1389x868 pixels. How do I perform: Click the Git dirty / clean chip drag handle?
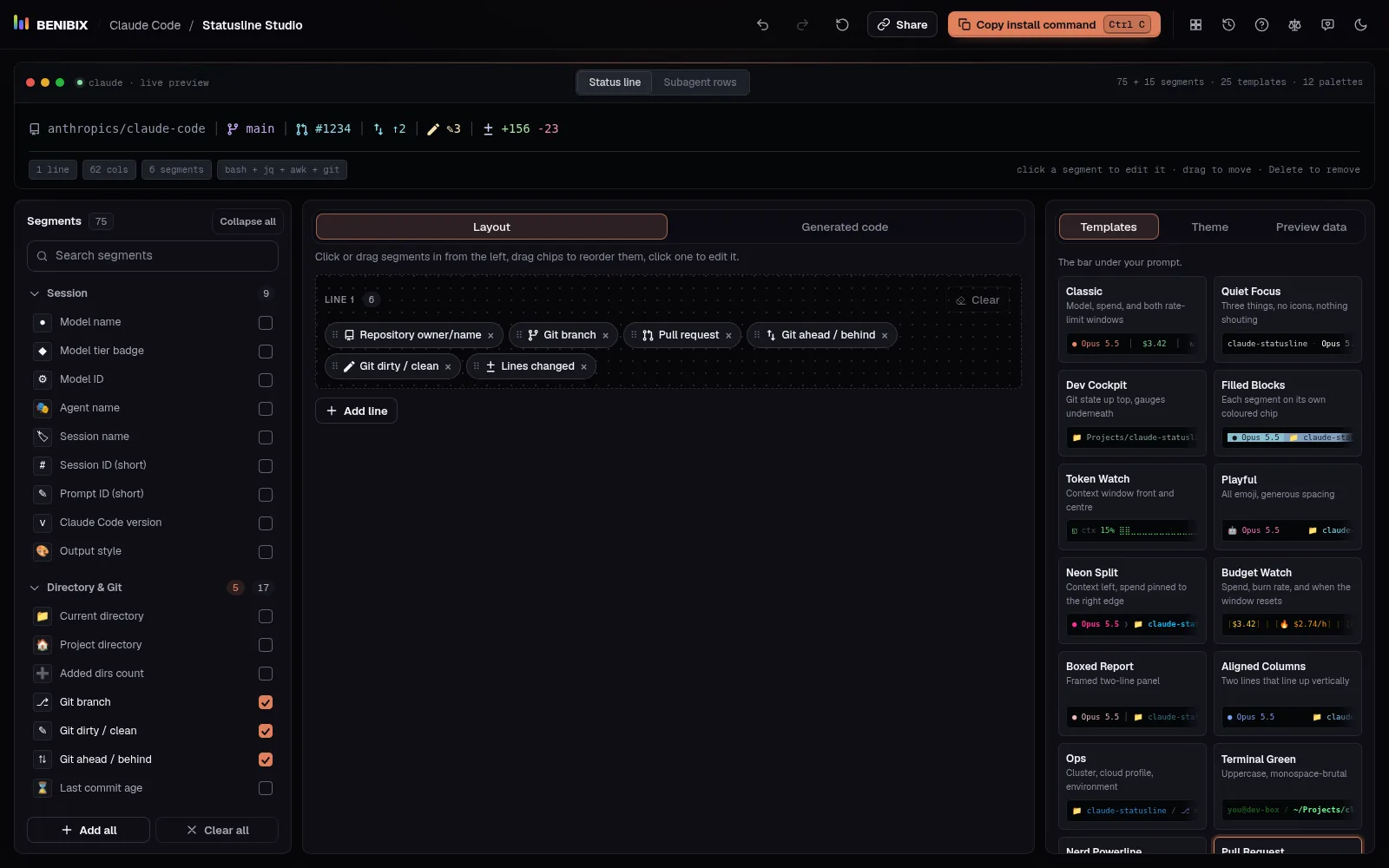point(335,366)
